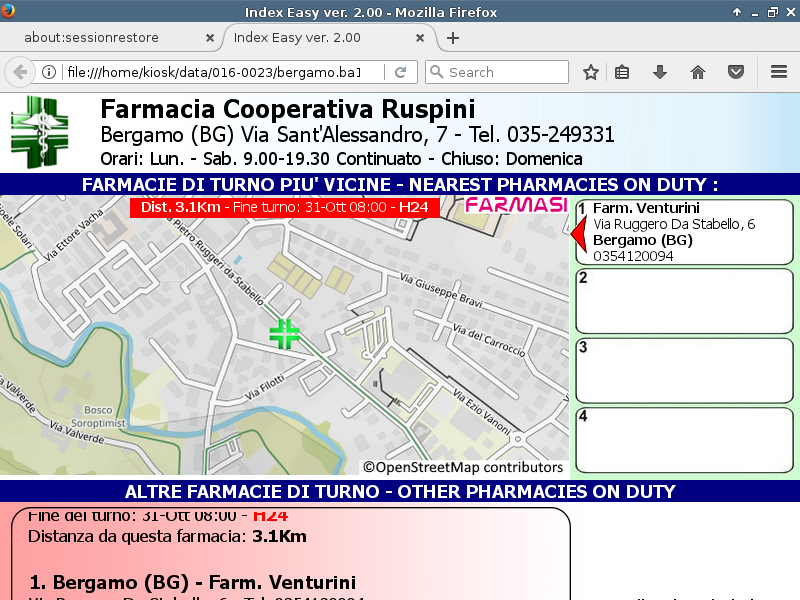Click the Firefox back arrow button
The width and height of the screenshot is (800, 600).
(19, 72)
